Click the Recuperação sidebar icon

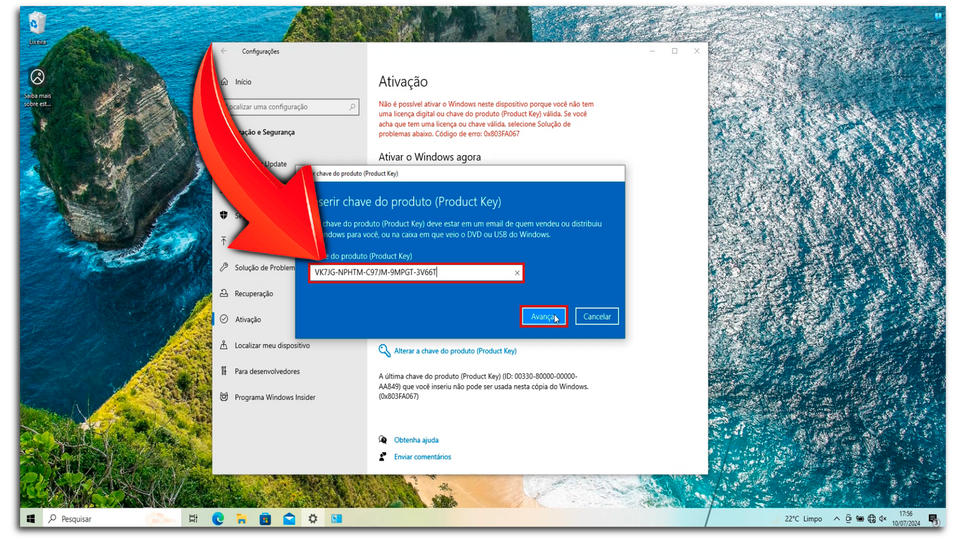224,293
